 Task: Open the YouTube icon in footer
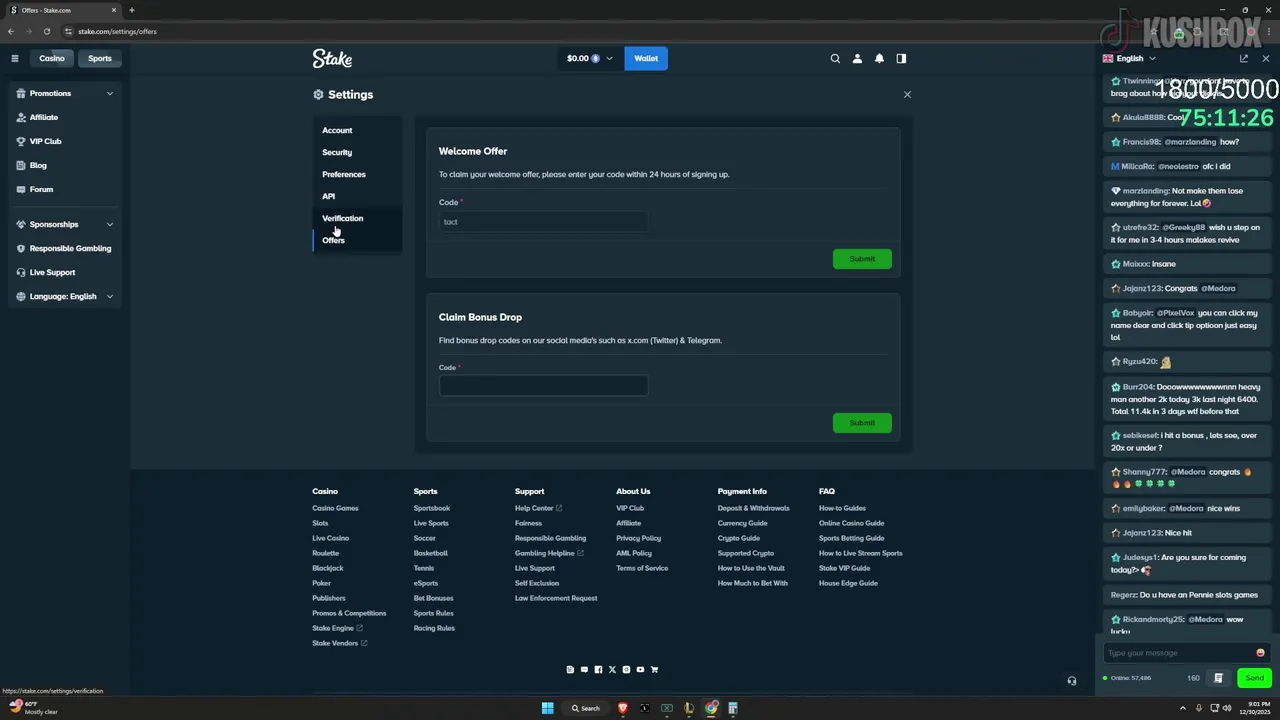click(x=640, y=670)
